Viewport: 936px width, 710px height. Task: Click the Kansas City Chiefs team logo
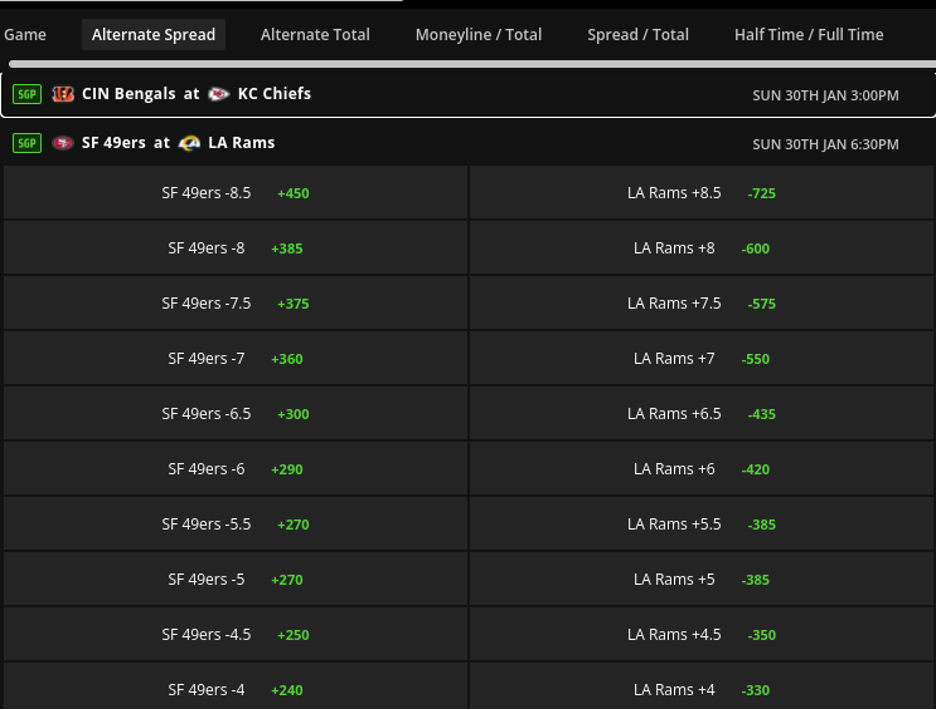tap(218, 94)
